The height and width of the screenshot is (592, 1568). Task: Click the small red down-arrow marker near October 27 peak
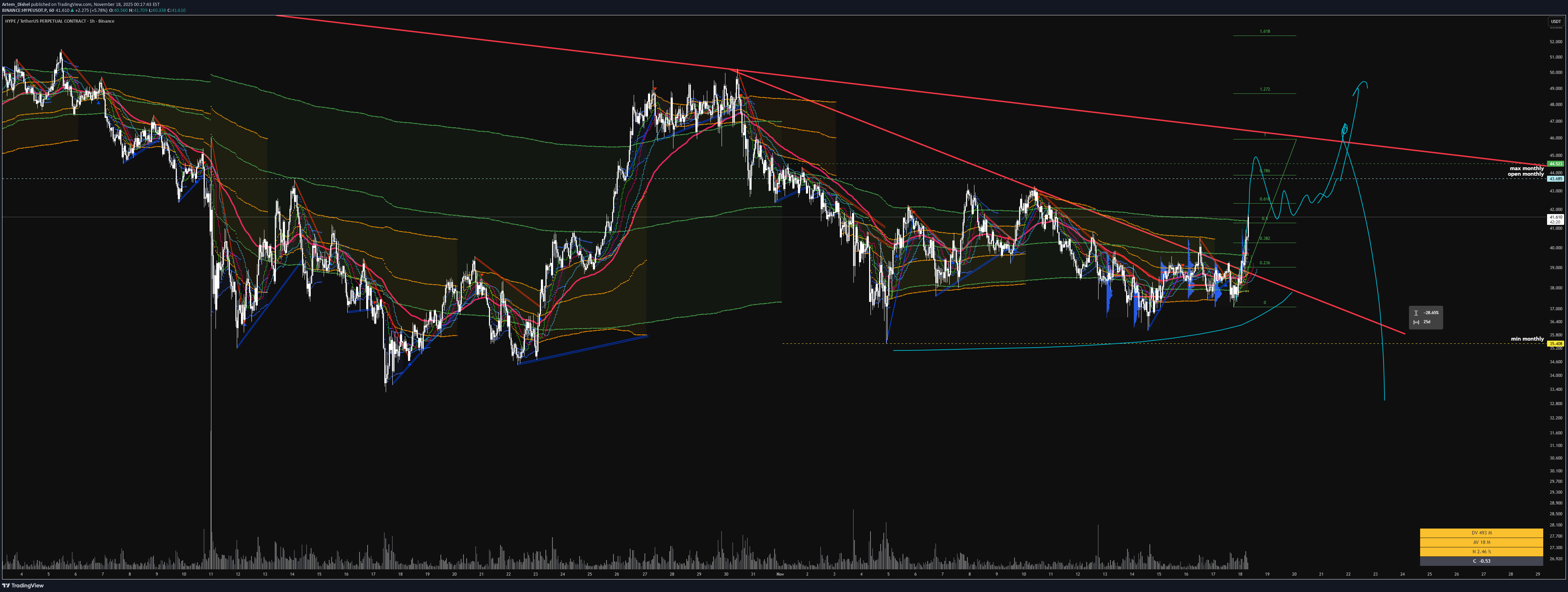(x=655, y=90)
